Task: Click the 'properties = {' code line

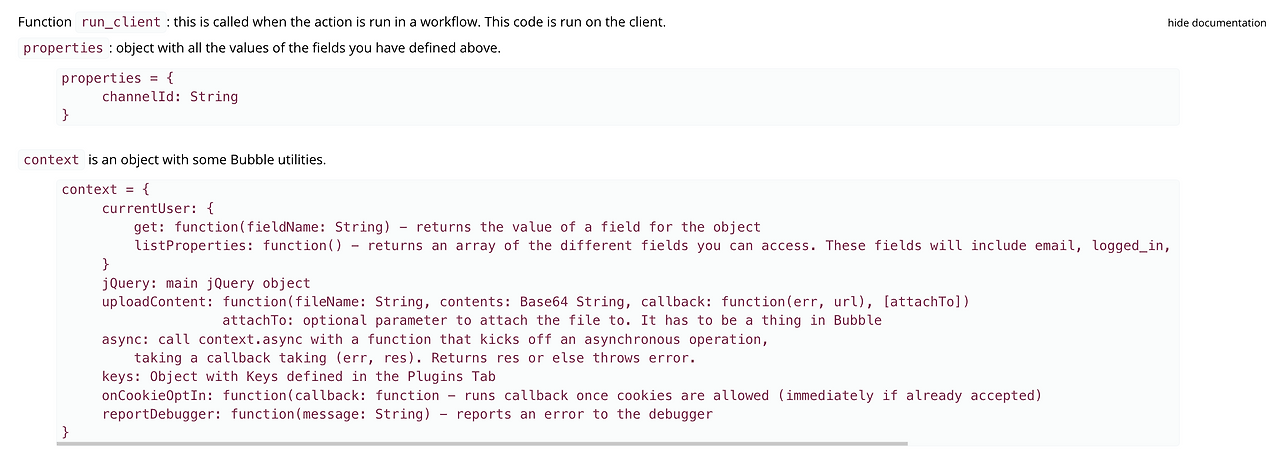Action: tap(118, 78)
